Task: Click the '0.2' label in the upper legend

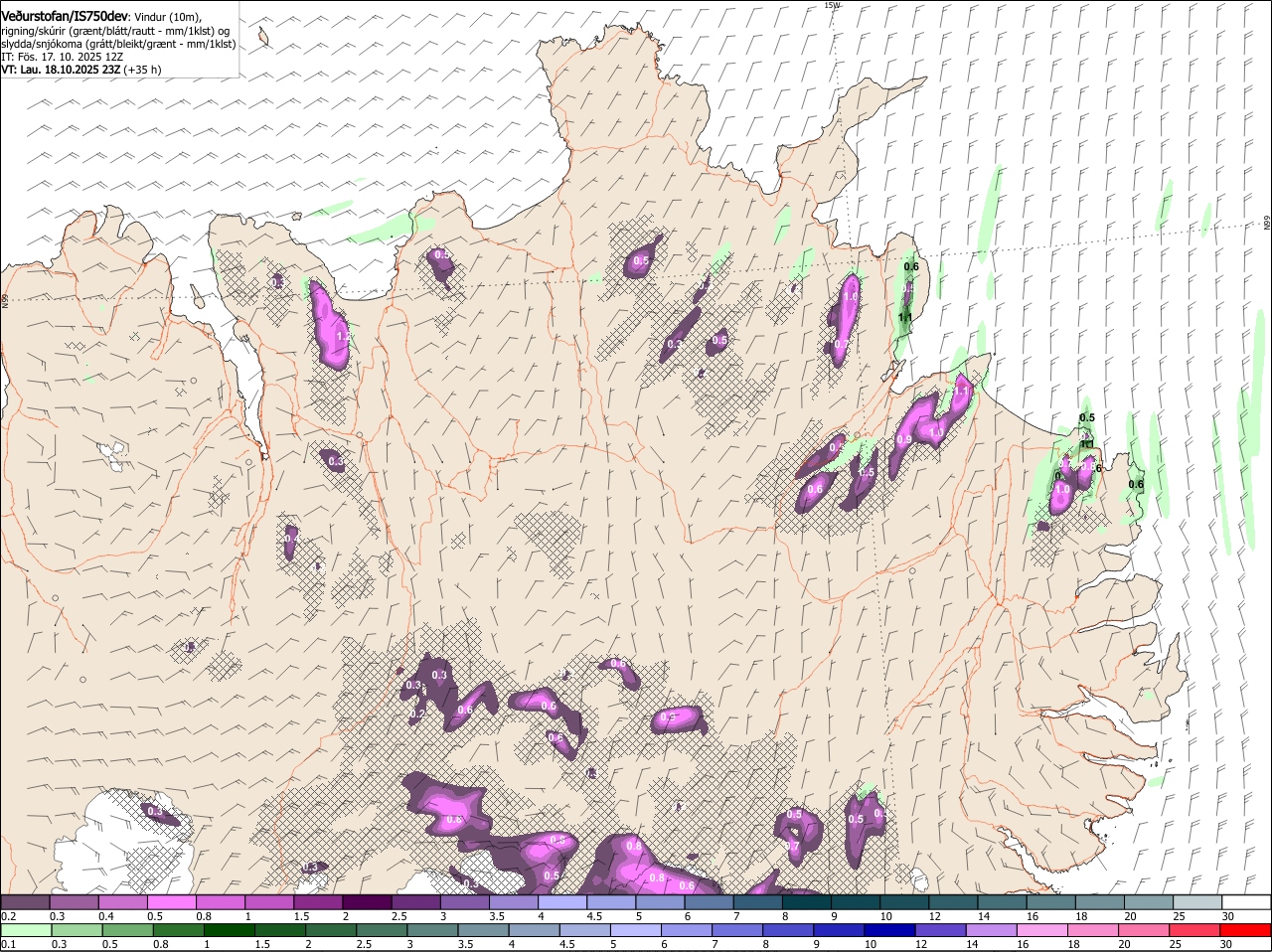Action: 9,916
